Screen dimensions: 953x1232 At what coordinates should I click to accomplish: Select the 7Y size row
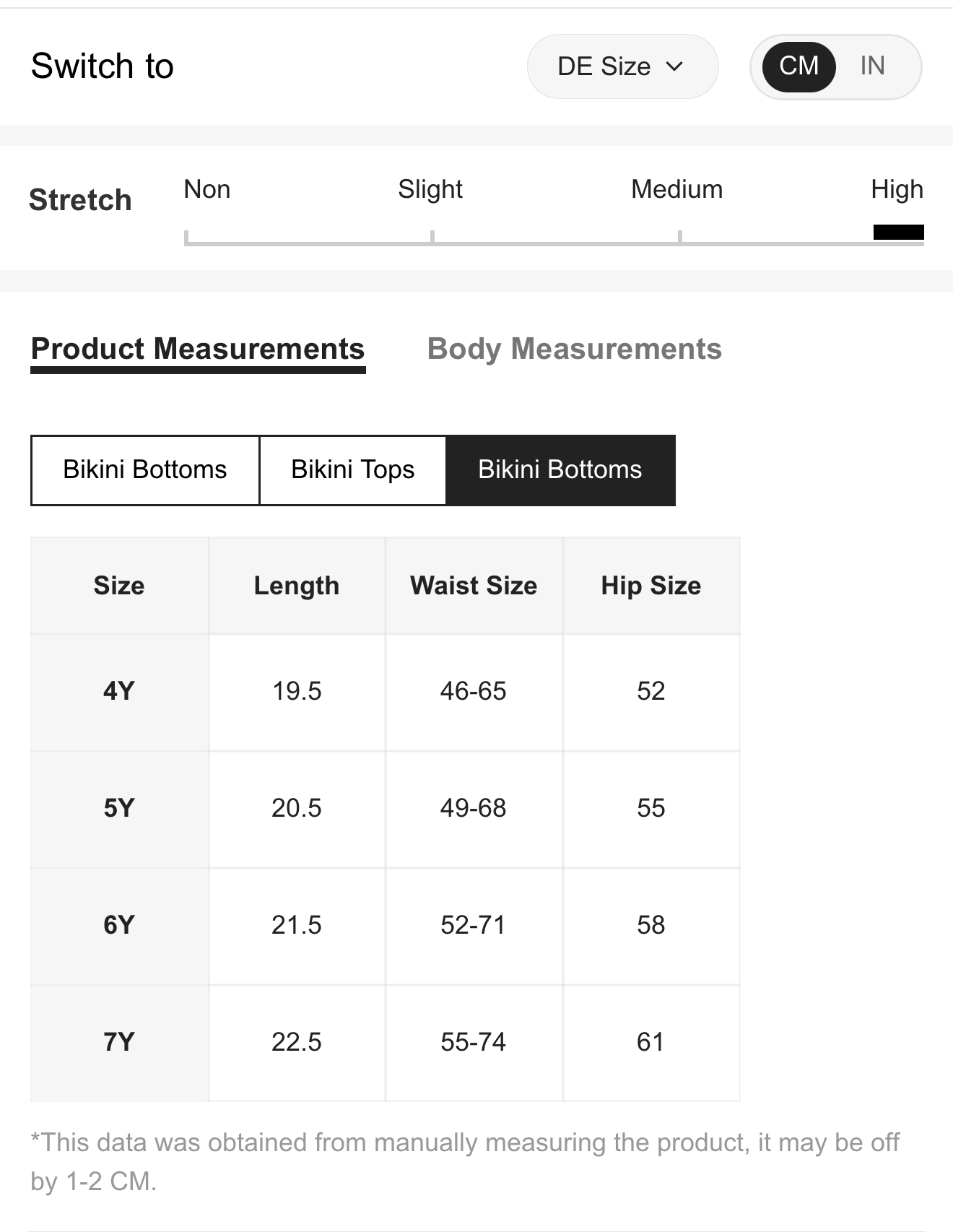[x=386, y=1044]
